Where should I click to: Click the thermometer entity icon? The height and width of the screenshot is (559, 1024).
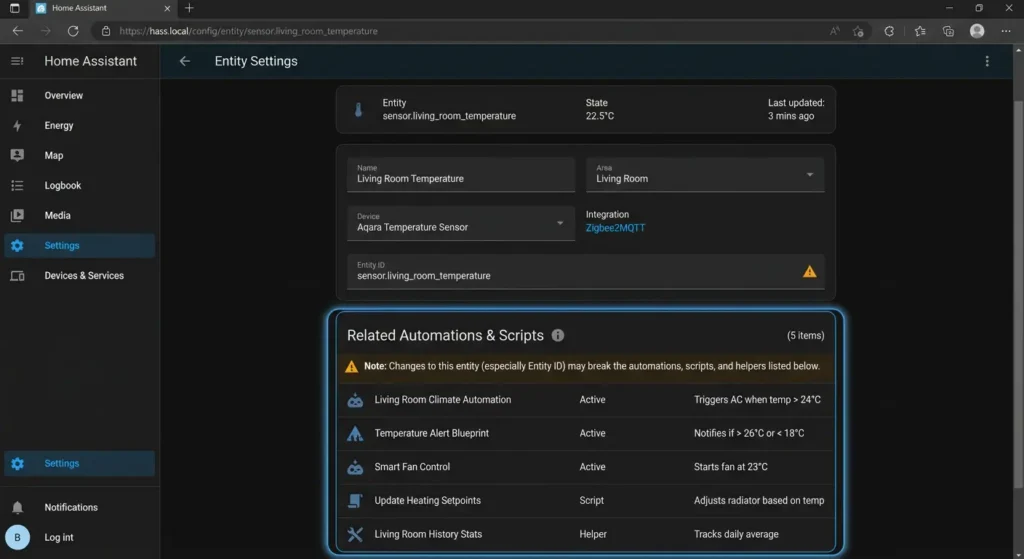tap(358, 110)
